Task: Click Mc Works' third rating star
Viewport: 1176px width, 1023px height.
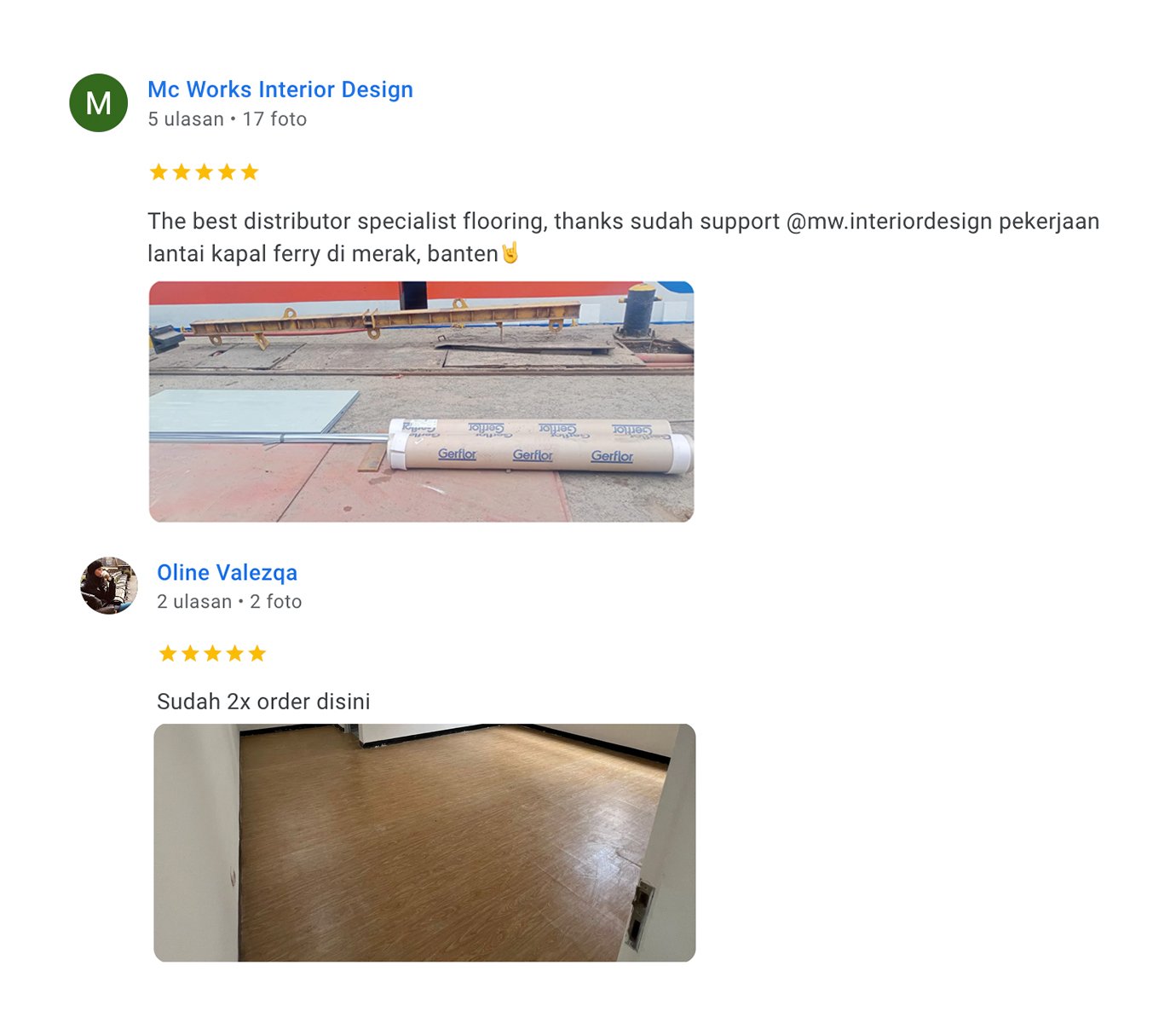Action: coord(205,172)
